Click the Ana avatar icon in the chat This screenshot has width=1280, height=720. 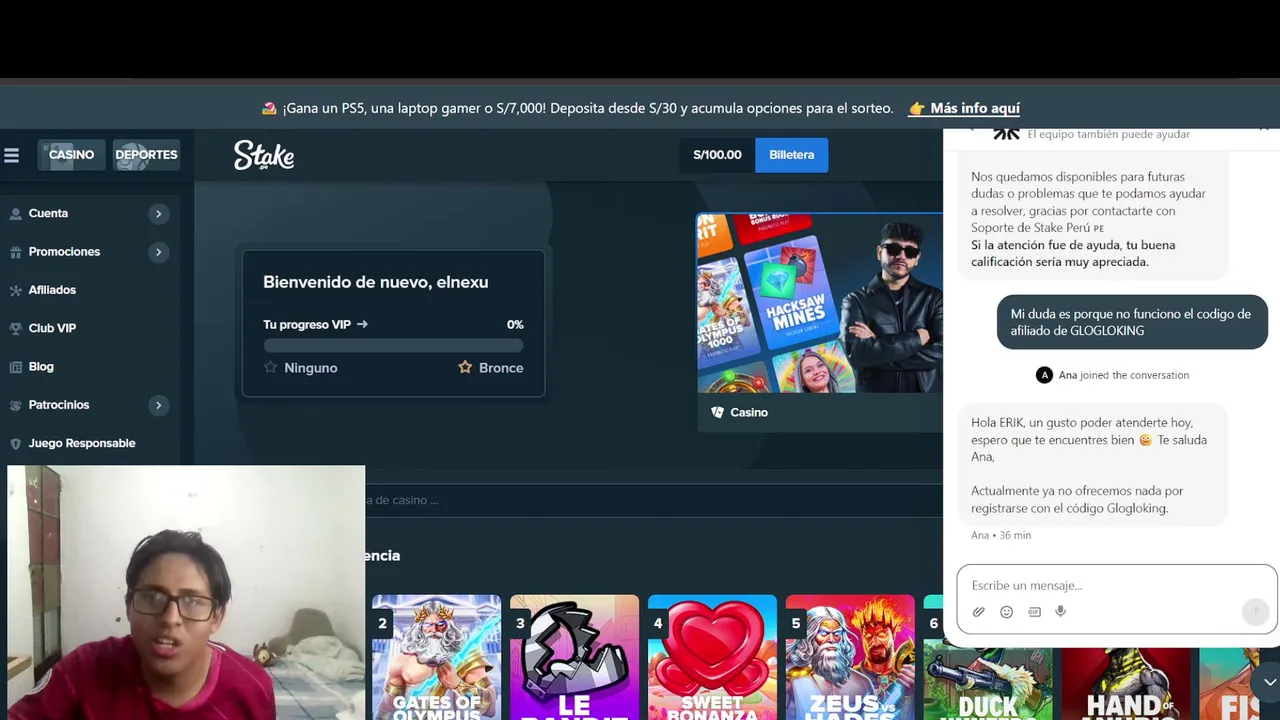tap(1044, 375)
